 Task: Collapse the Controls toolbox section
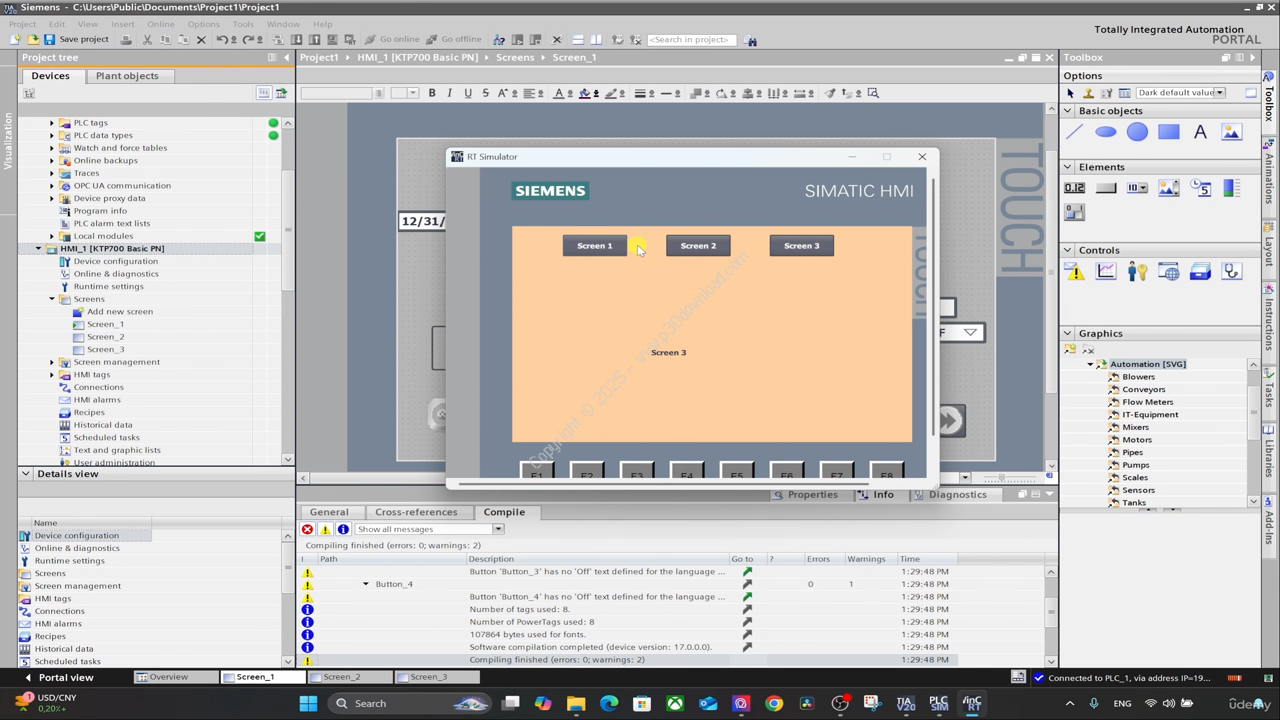[x=1068, y=250]
